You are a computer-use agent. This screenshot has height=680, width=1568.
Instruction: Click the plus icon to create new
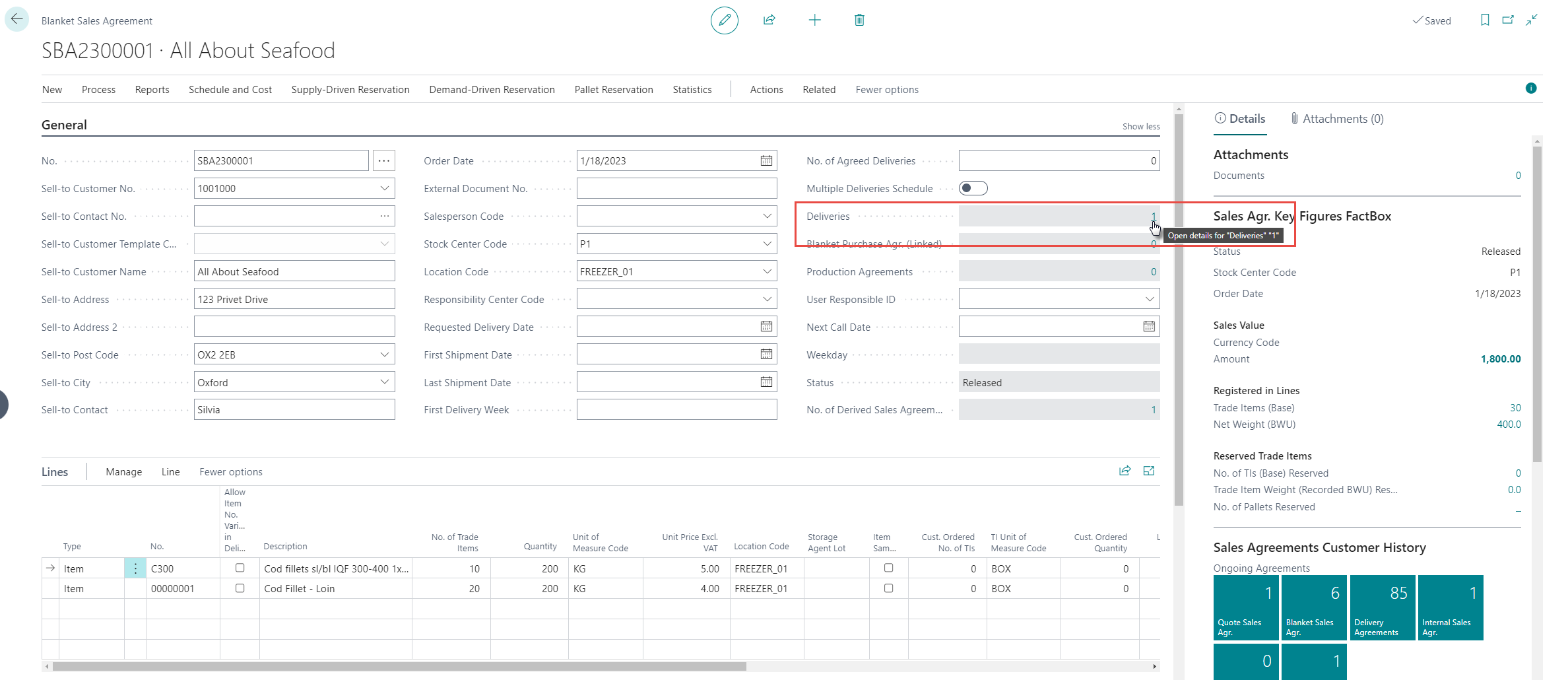click(814, 20)
